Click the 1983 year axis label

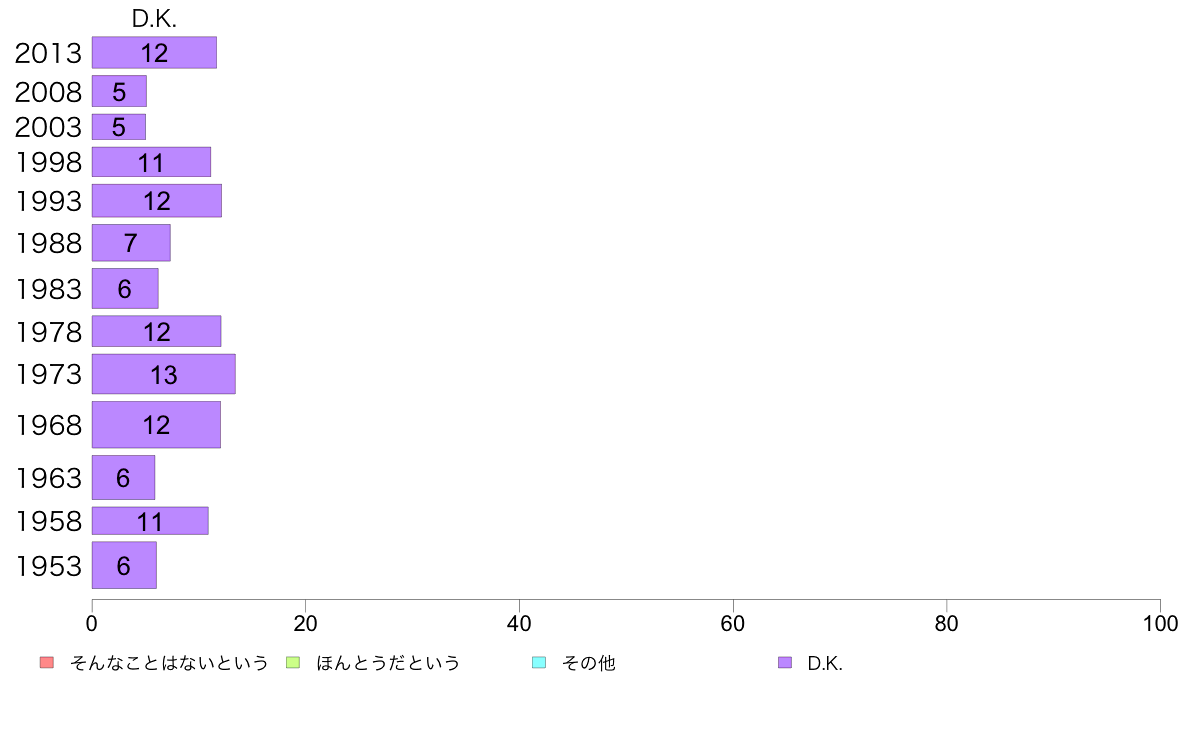pos(48,289)
